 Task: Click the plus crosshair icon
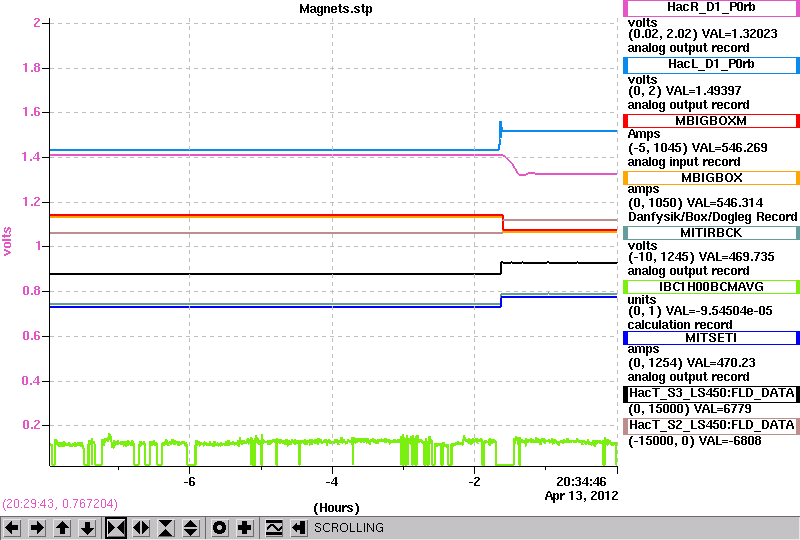click(x=245, y=528)
